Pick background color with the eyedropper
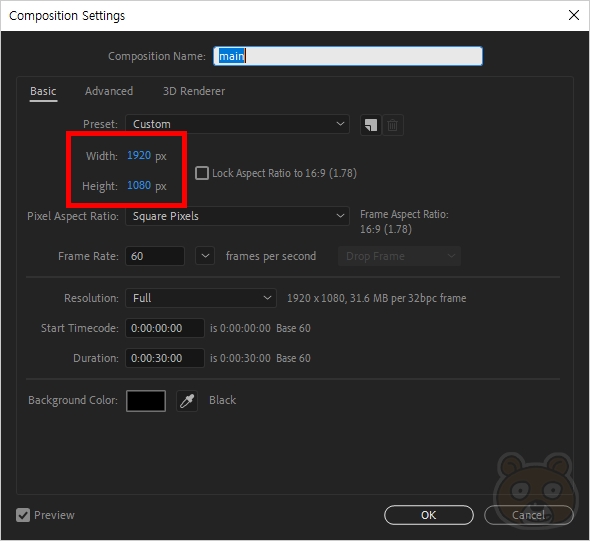 (187, 401)
